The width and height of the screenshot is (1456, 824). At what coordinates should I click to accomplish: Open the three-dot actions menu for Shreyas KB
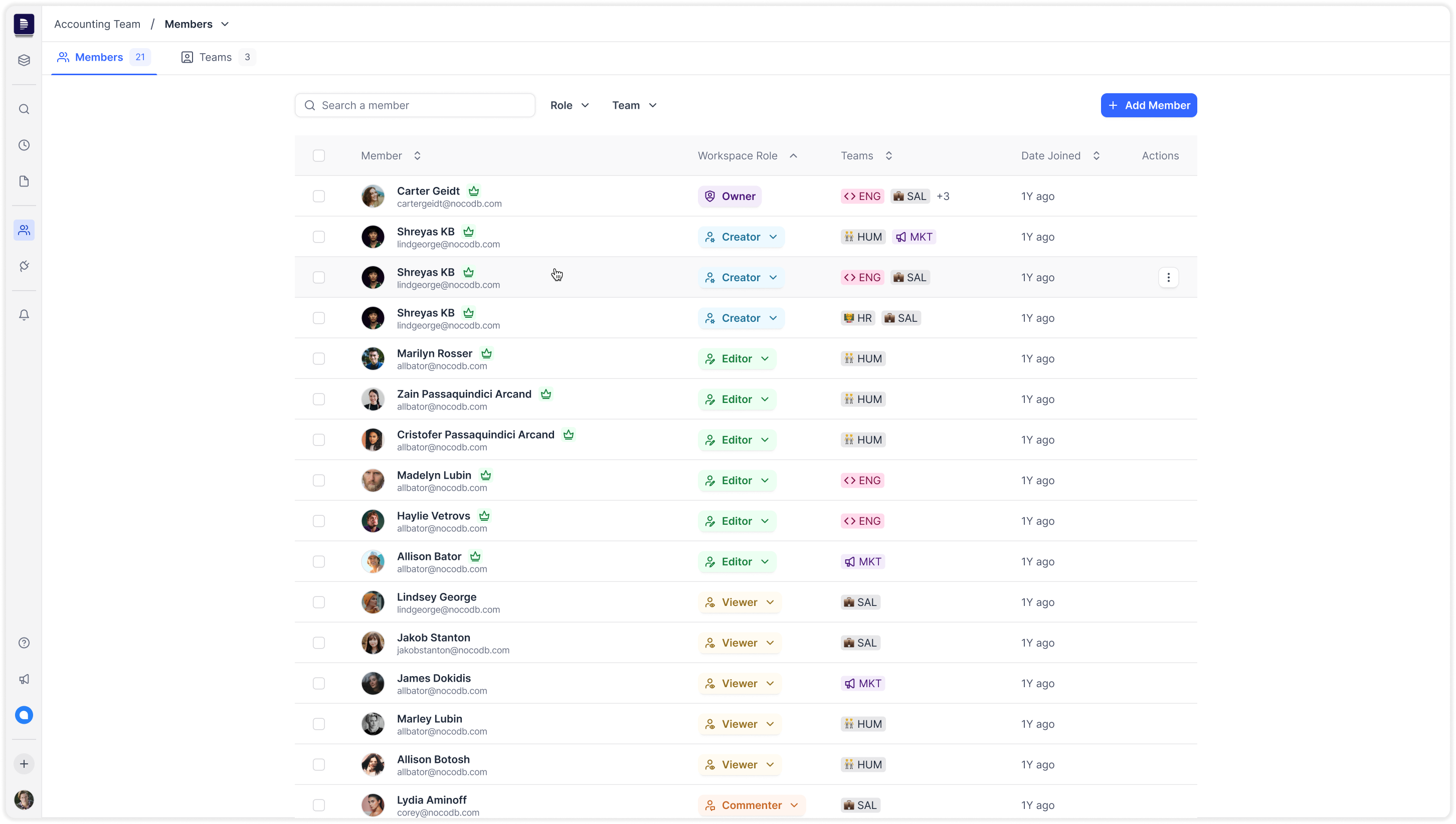coord(1168,277)
